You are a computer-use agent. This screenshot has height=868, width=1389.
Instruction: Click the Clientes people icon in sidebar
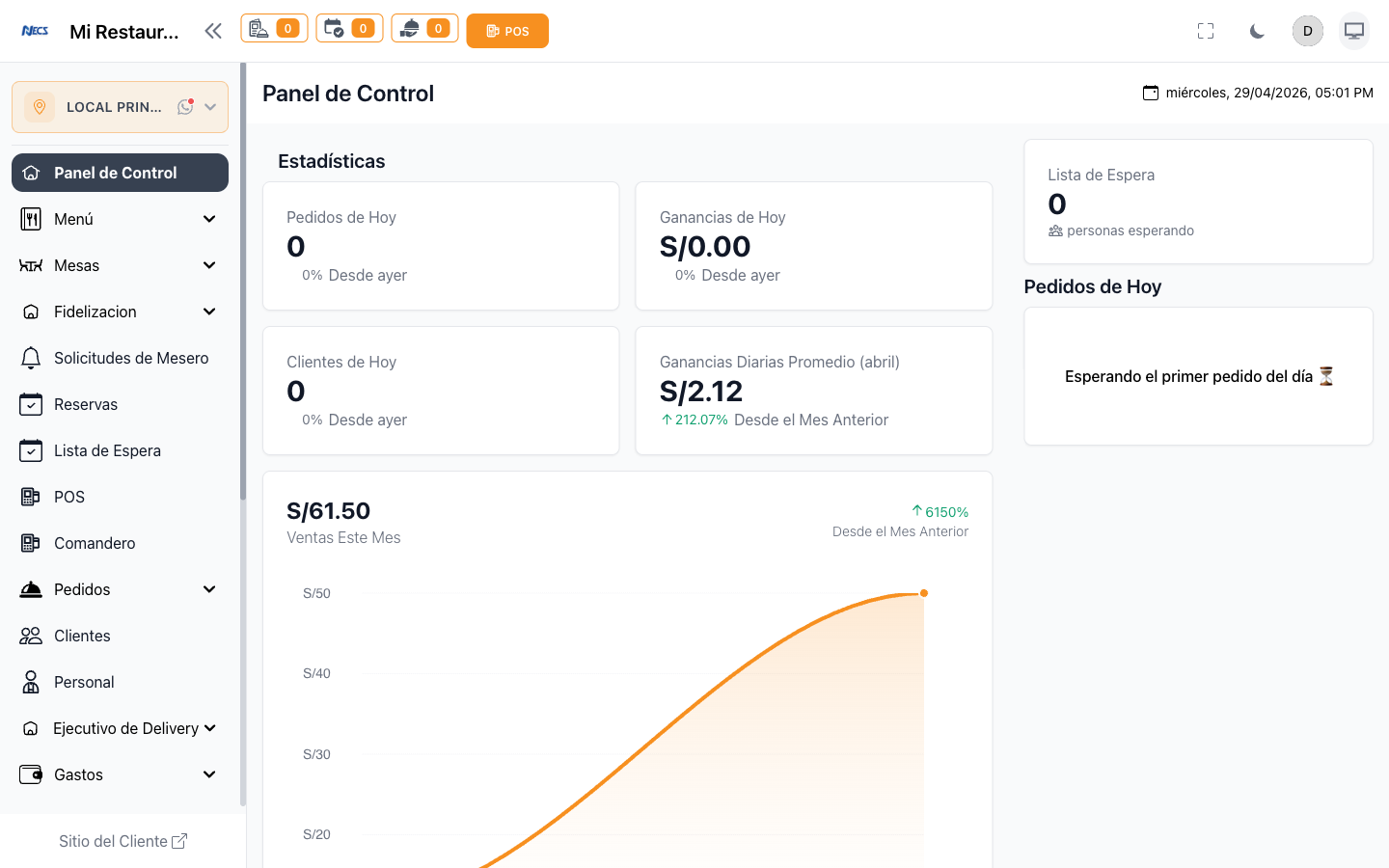pyautogui.click(x=31, y=636)
